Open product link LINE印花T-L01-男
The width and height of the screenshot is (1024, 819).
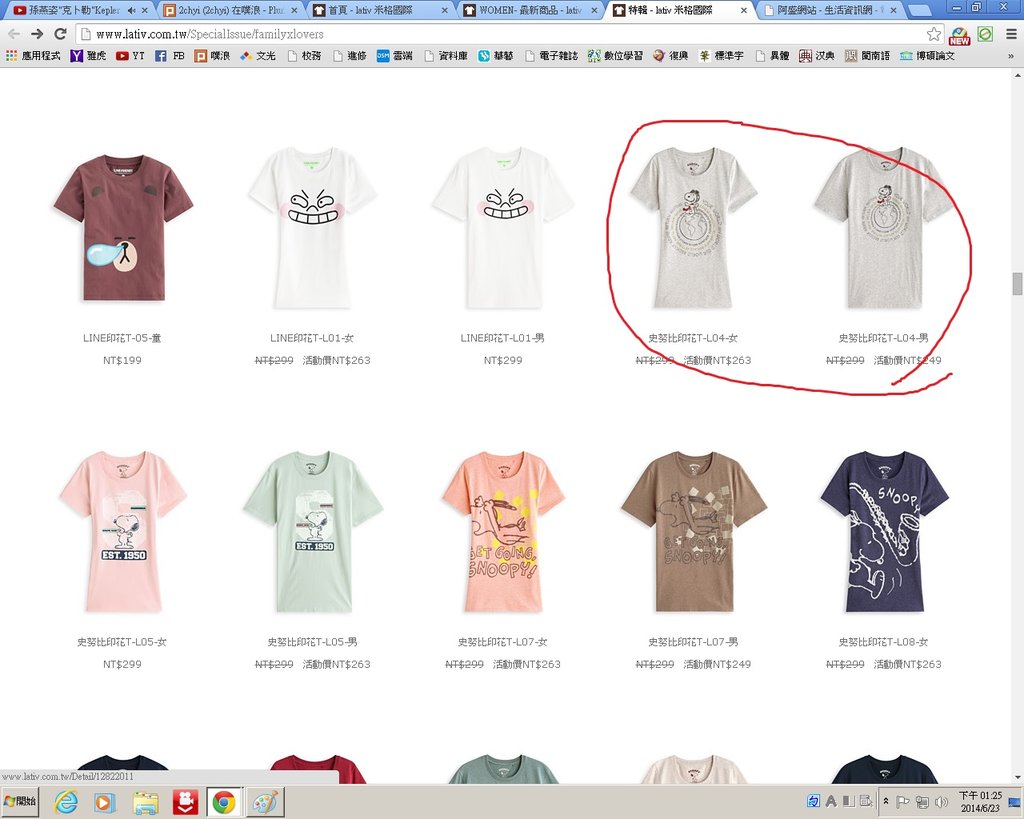tap(502, 338)
